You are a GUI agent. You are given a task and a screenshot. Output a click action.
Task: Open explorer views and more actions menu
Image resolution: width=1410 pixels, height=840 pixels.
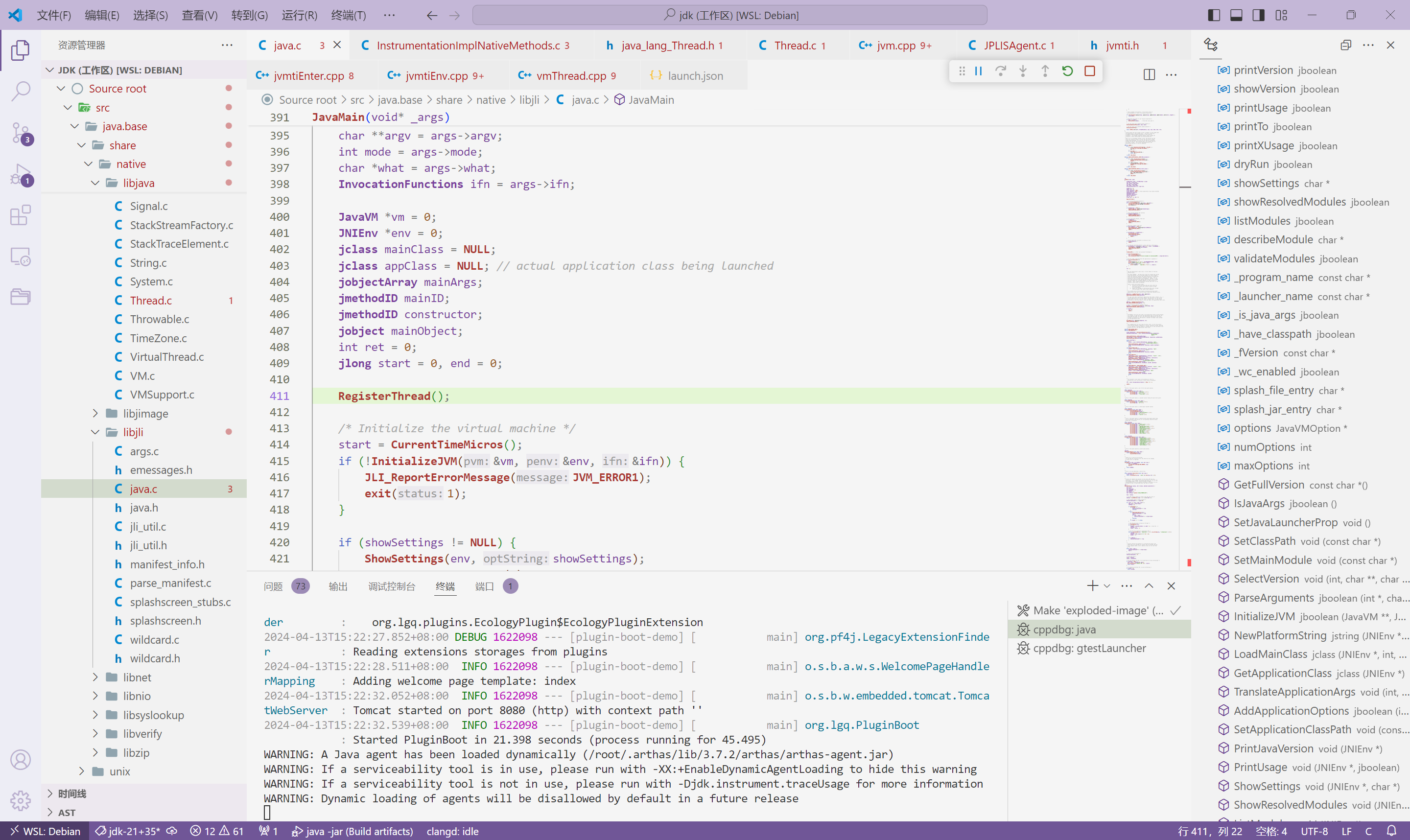(227, 46)
